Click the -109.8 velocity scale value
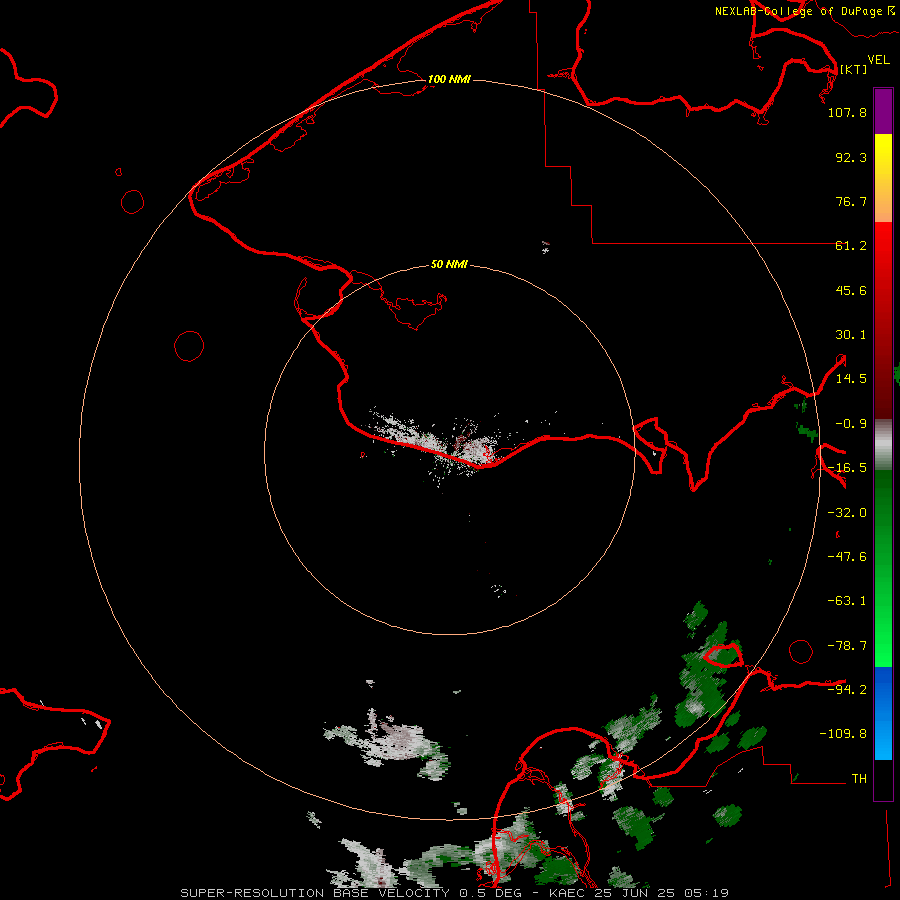The width and height of the screenshot is (900, 900). (843, 734)
